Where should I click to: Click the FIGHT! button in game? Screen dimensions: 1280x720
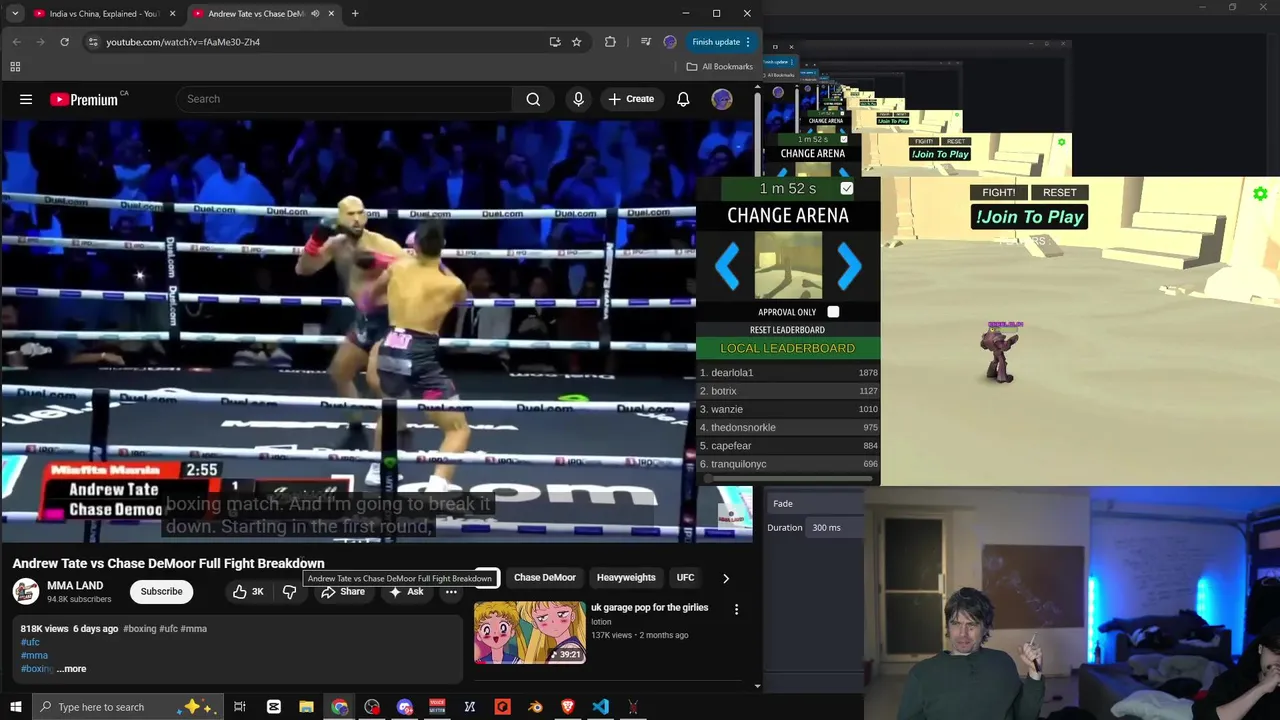click(x=998, y=192)
